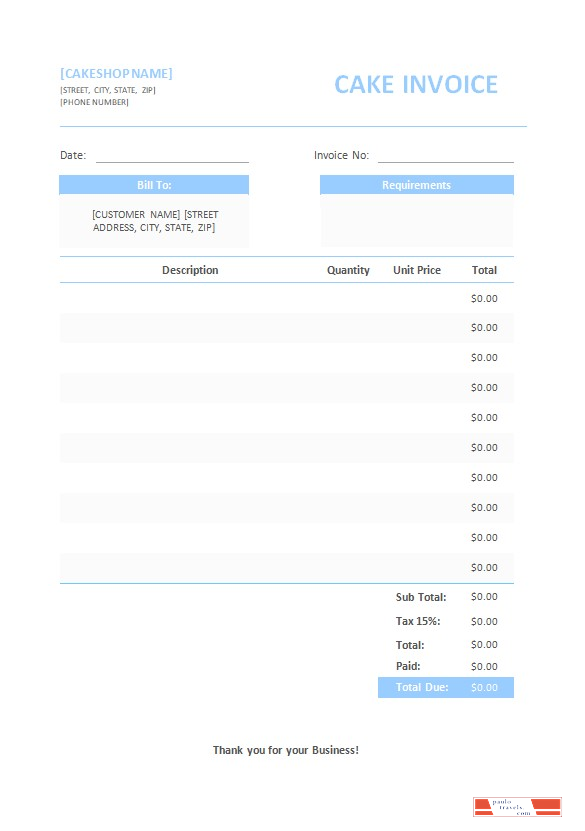
Task: Click the Thank you for your Business text
Action: coord(286,750)
